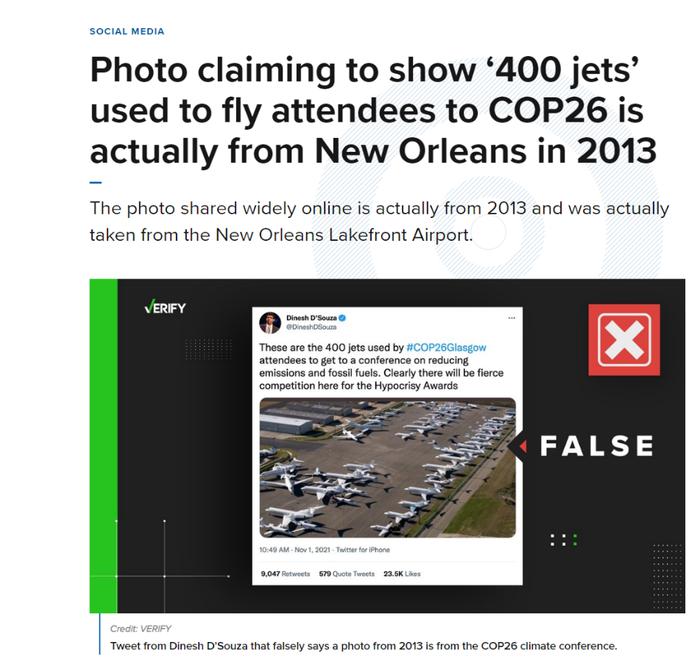Click the SOCIAL MEDIA category link

pyautogui.click(x=127, y=32)
